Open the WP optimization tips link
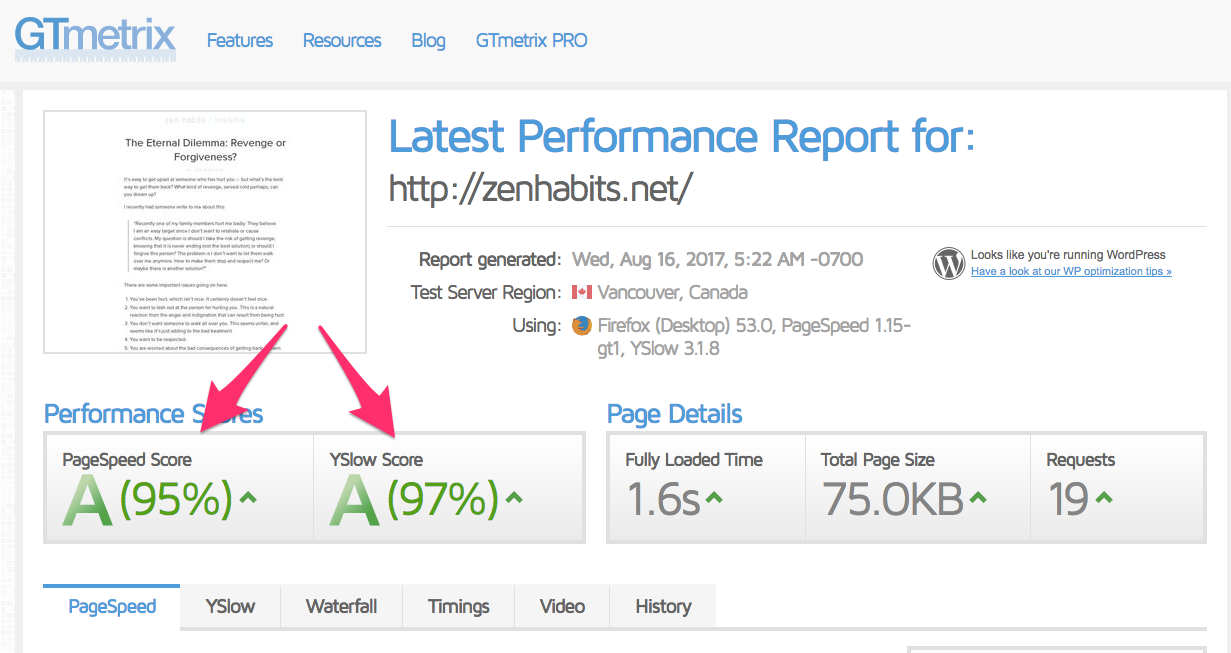The image size is (1231, 653). (x=1071, y=271)
